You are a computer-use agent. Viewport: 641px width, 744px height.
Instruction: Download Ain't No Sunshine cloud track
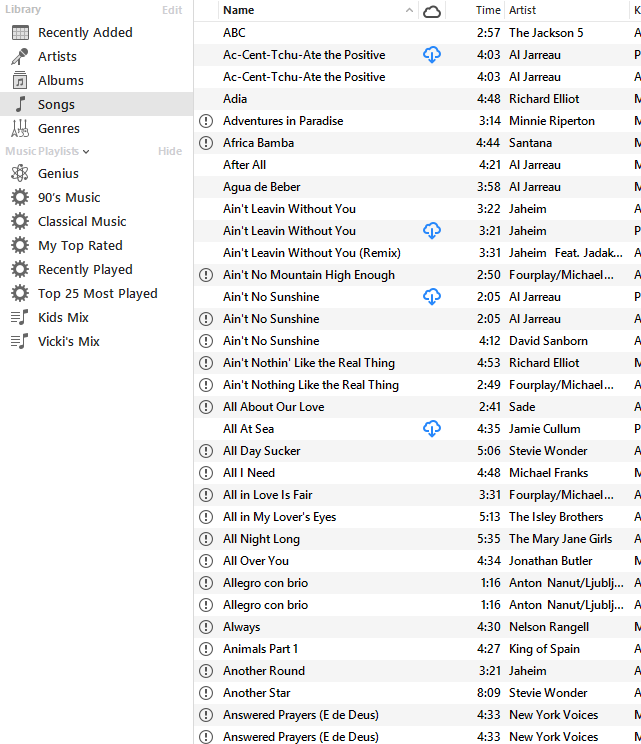[x=432, y=297]
